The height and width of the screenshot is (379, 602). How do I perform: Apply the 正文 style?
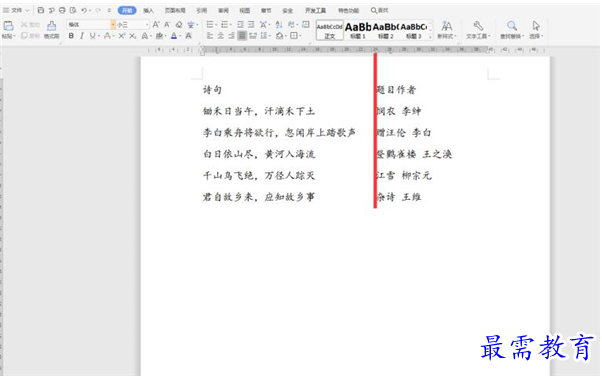tap(329, 30)
